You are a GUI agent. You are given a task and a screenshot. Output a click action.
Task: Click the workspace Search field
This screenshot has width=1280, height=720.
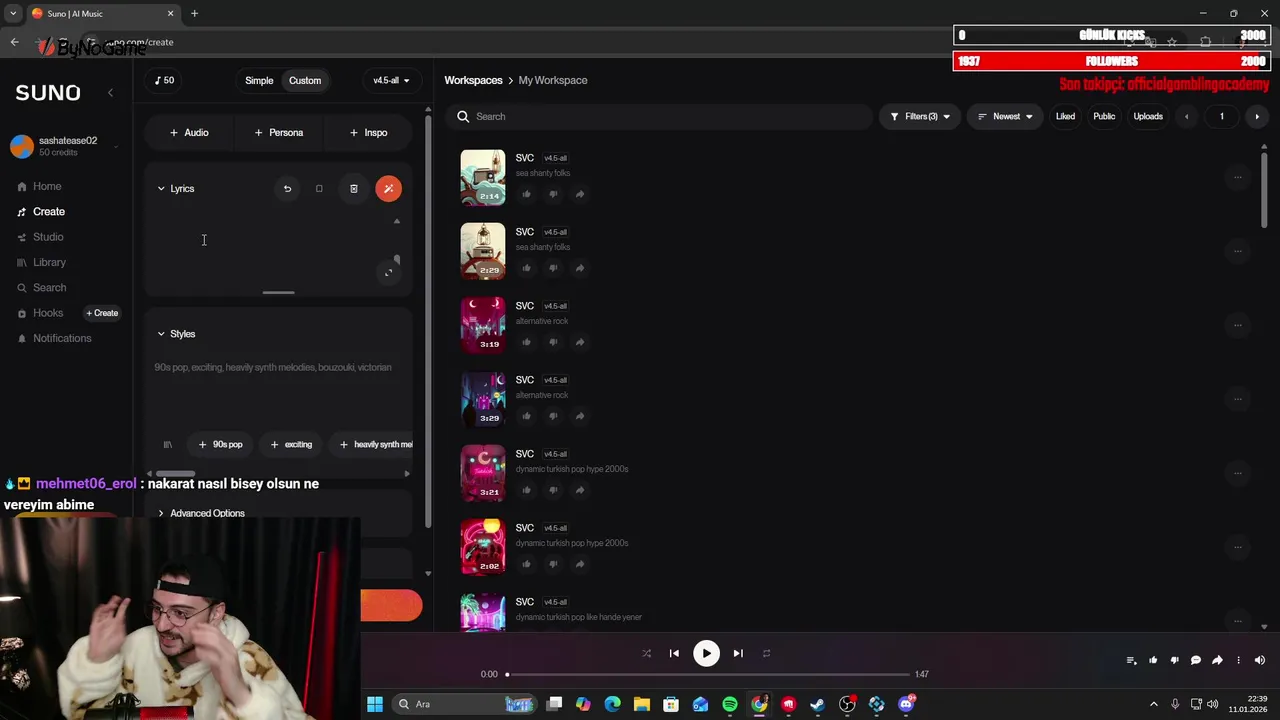coord(659,116)
